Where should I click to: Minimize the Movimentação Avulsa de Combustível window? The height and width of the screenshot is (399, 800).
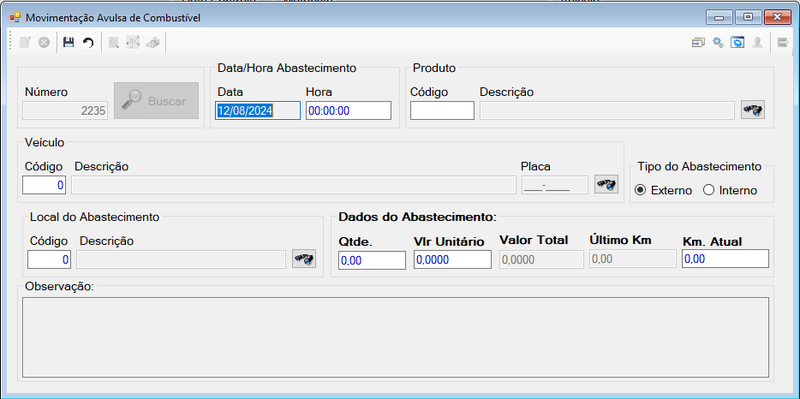(x=720, y=17)
